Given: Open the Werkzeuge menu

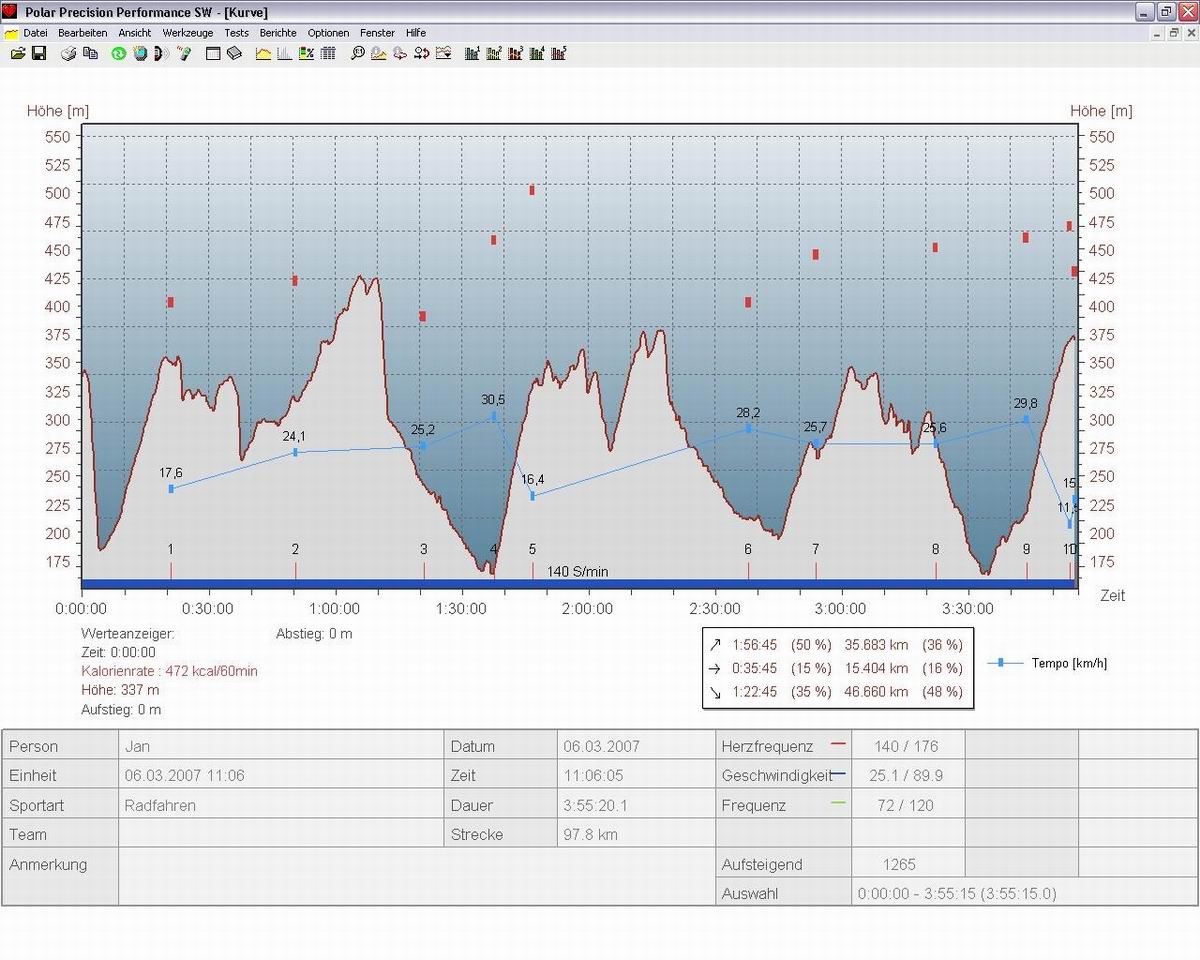Looking at the screenshot, I should click(x=187, y=33).
